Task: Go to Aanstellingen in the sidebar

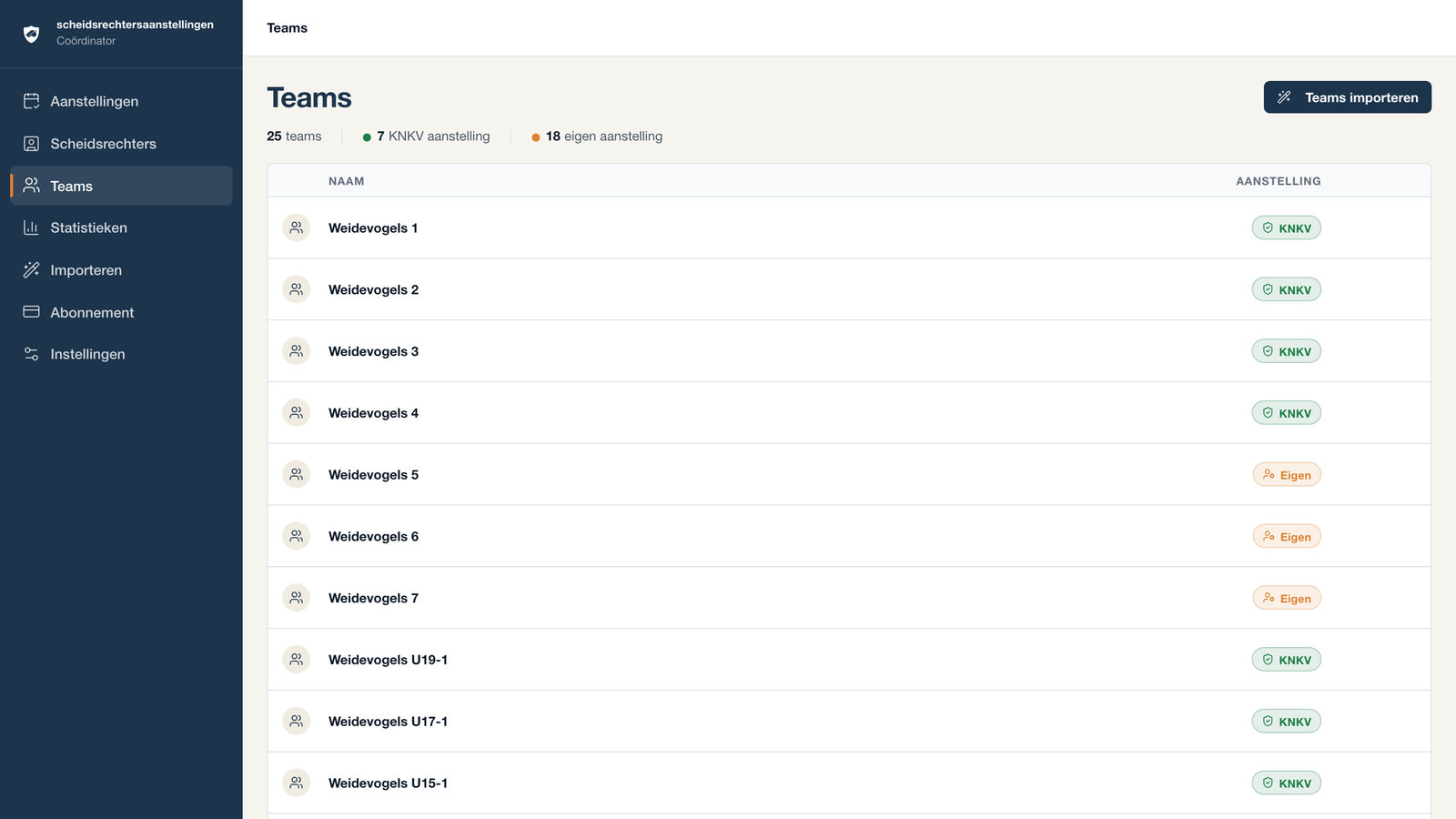Action: tap(121, 101)
